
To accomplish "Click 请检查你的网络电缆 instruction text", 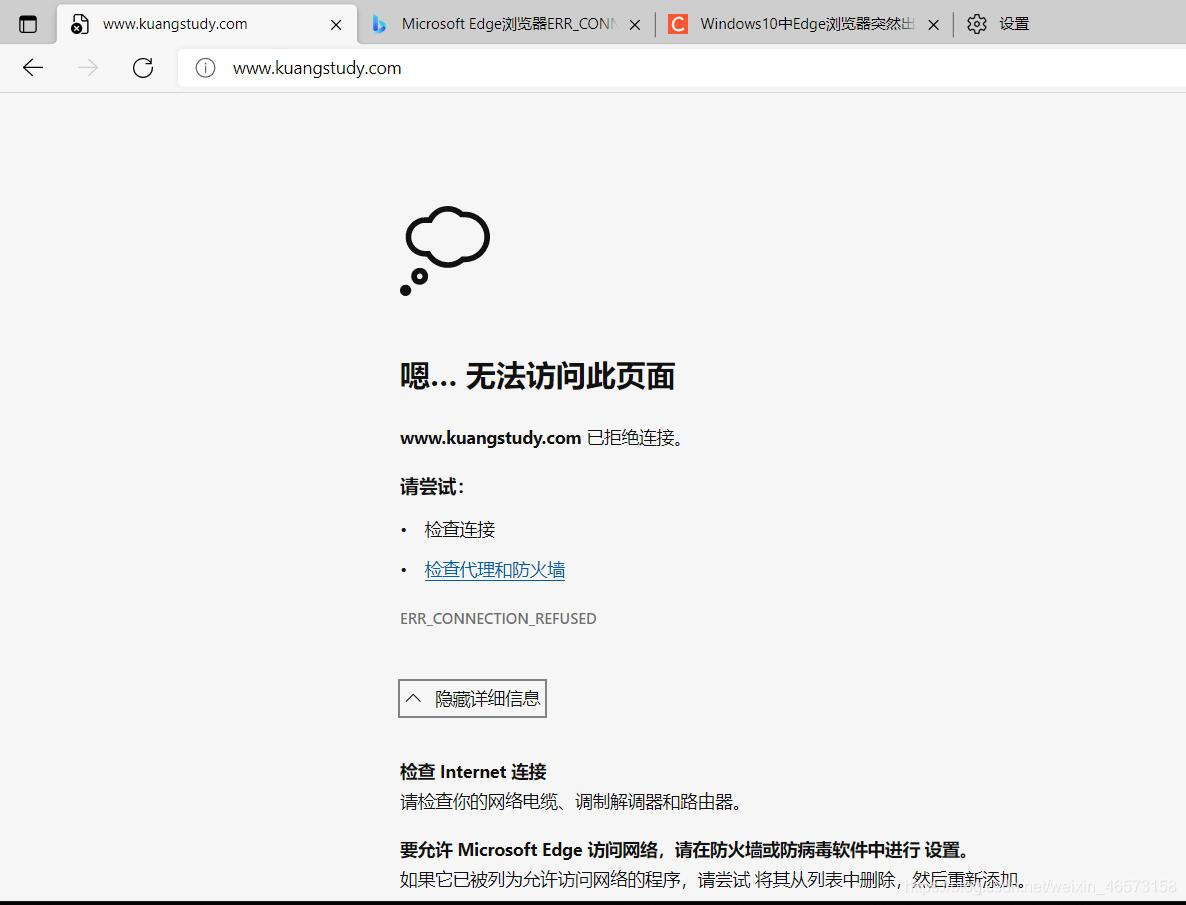I will (571, 802).
